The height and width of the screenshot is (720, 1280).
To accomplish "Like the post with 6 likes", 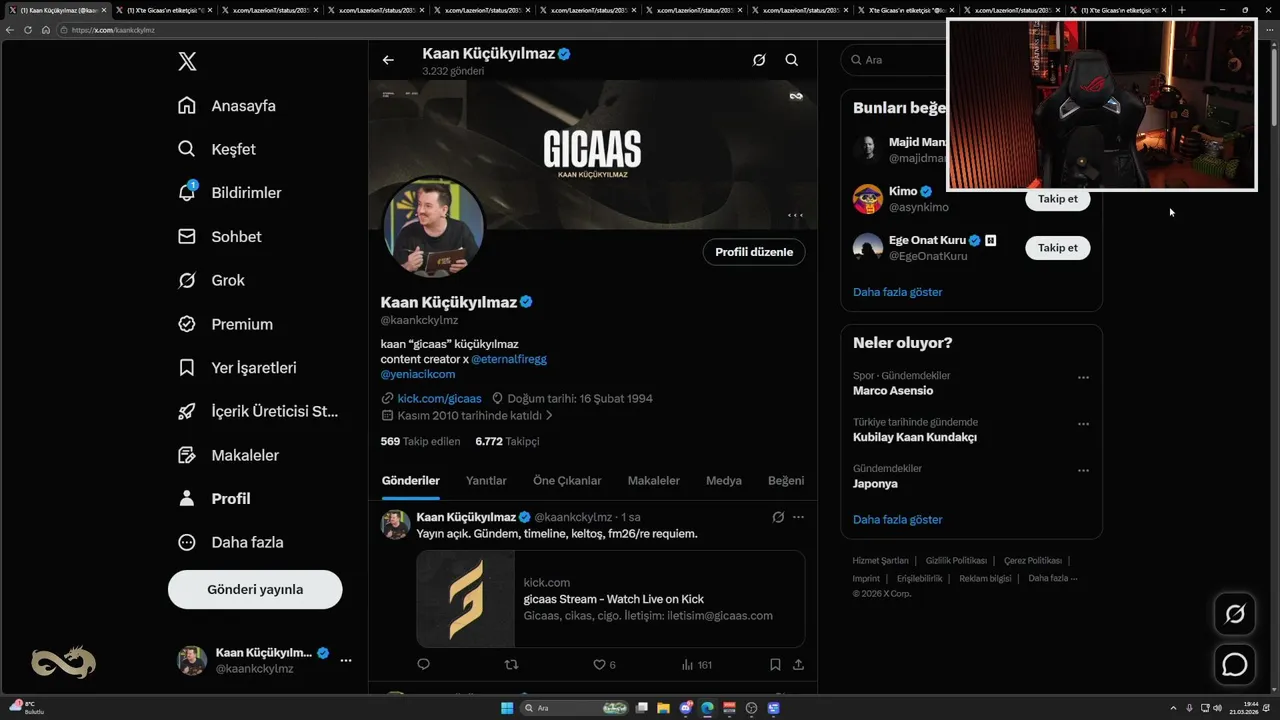I will [x=604, y=664].
